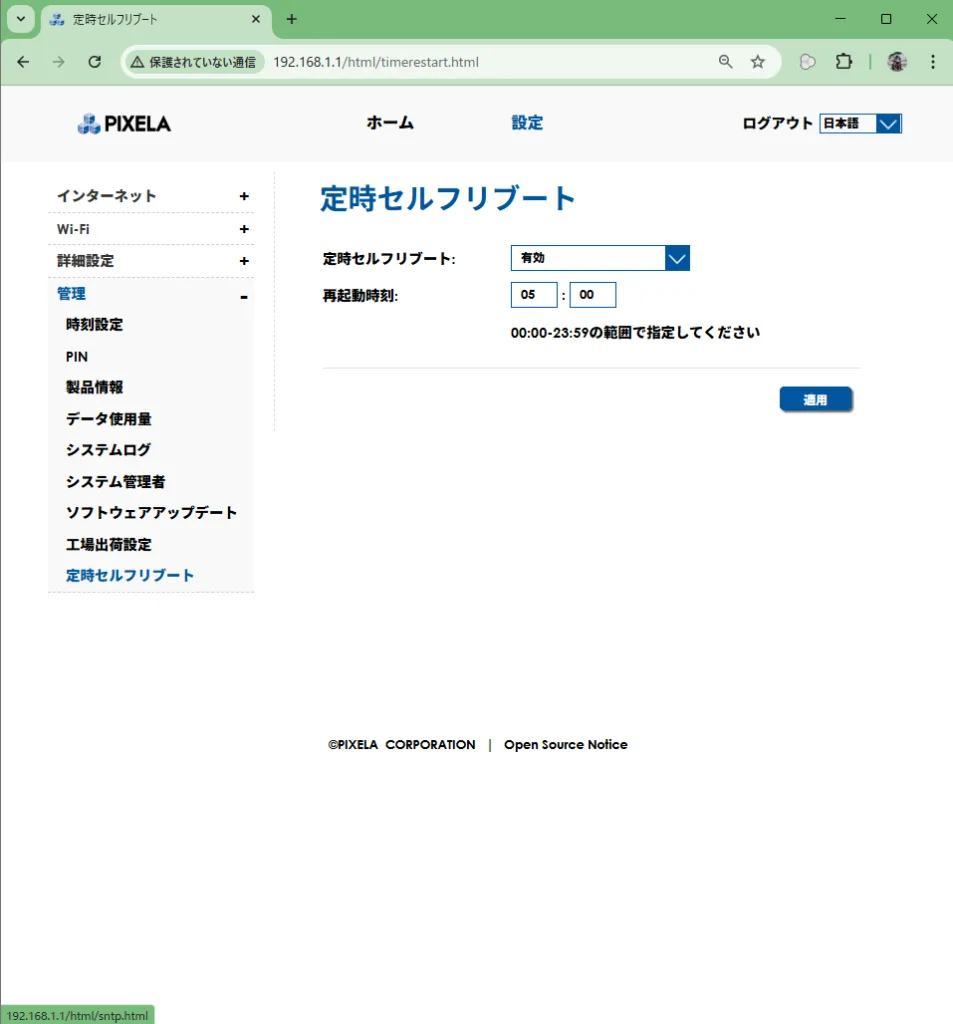Image resolution: width=953 pixels, height=1024 pixels.
Task: Open 時刻設定 in sidebar
Action: coord(94,325)
